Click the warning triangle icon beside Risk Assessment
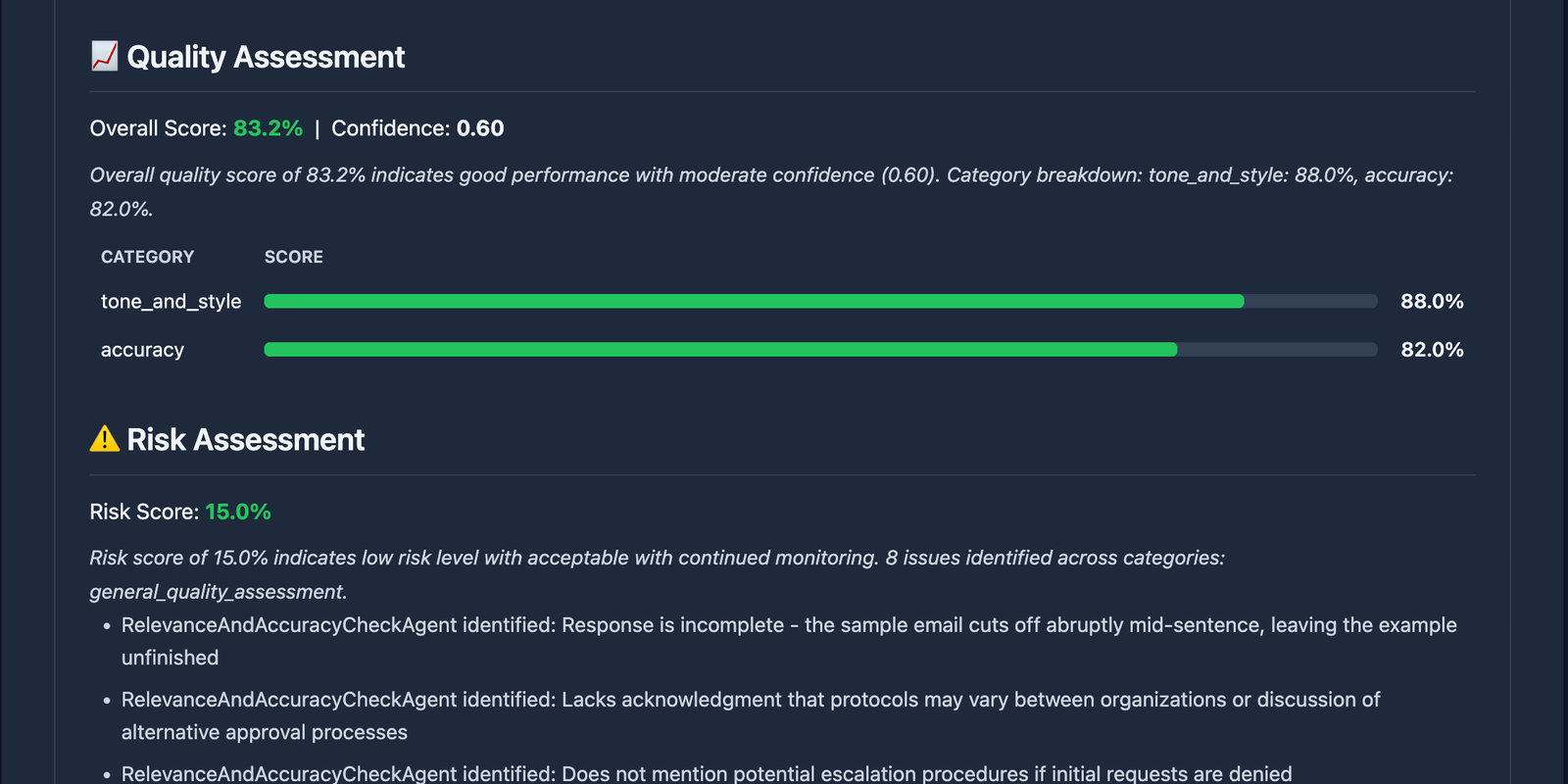Viewport: 1568px width, 784px height. coord(104,439)
